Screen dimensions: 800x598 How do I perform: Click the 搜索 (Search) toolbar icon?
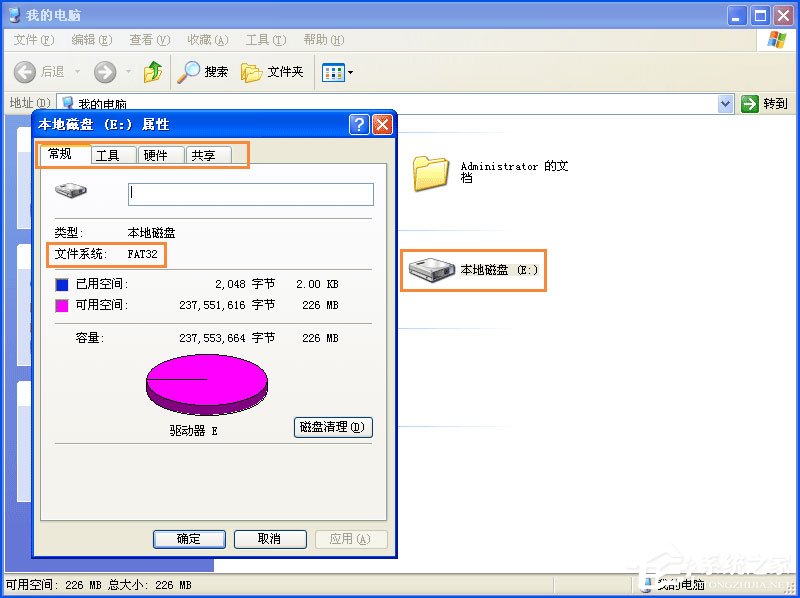pos(193,72)
